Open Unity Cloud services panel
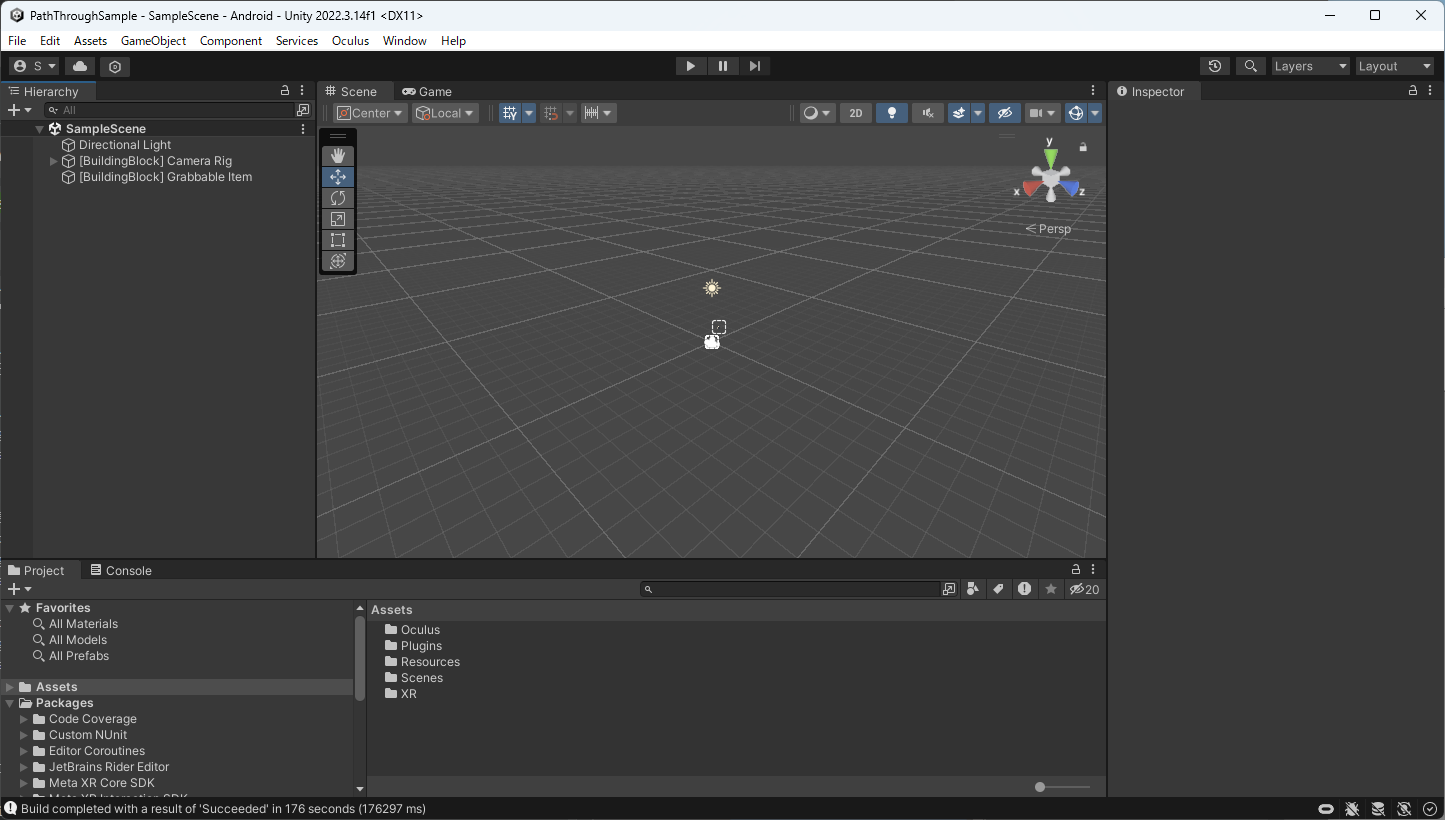This screenshot has width=1445, height=820. pyautogui.click(x=79, y=66)
